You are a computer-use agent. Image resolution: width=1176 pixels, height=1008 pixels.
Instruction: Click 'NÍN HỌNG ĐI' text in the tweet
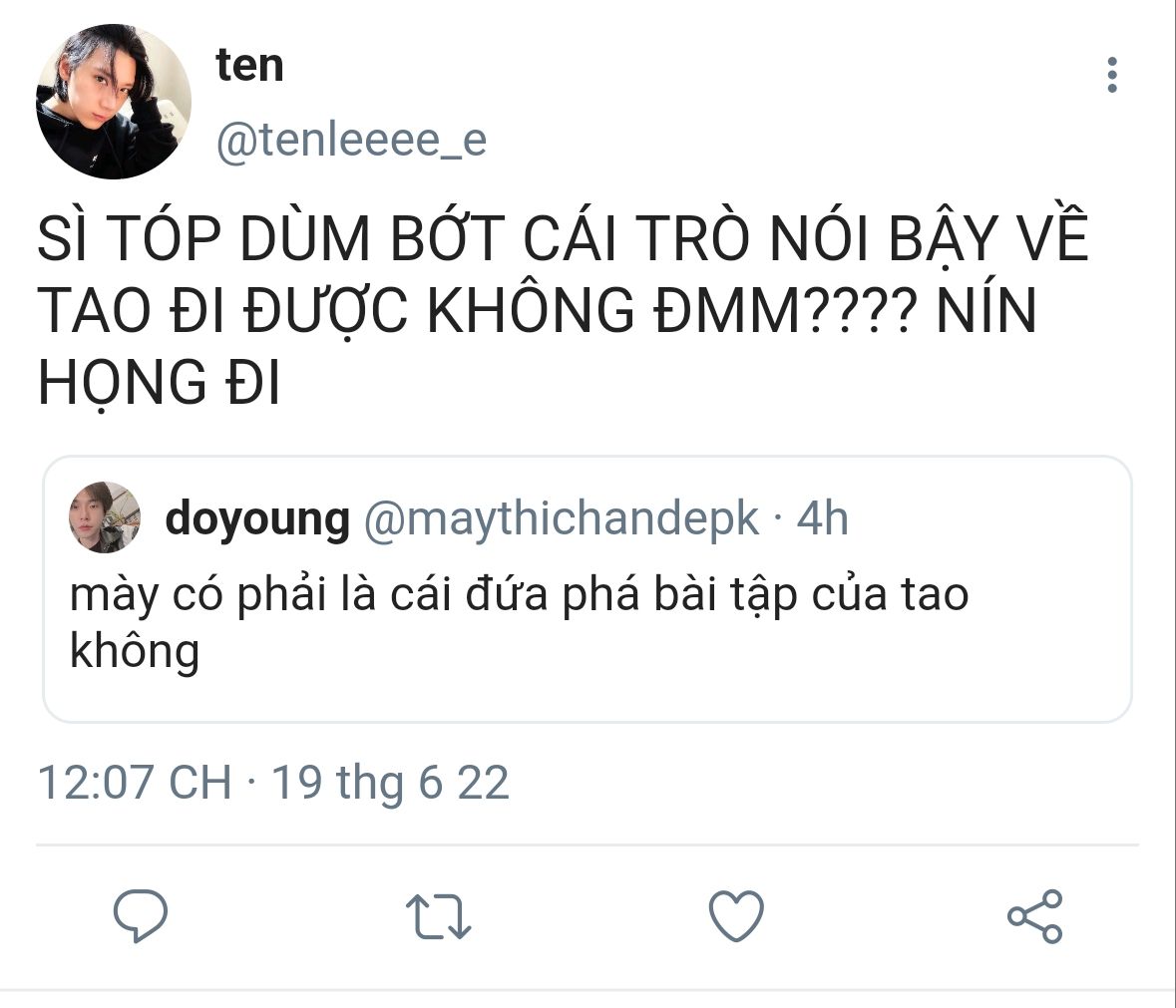click(x=537, y=346)
